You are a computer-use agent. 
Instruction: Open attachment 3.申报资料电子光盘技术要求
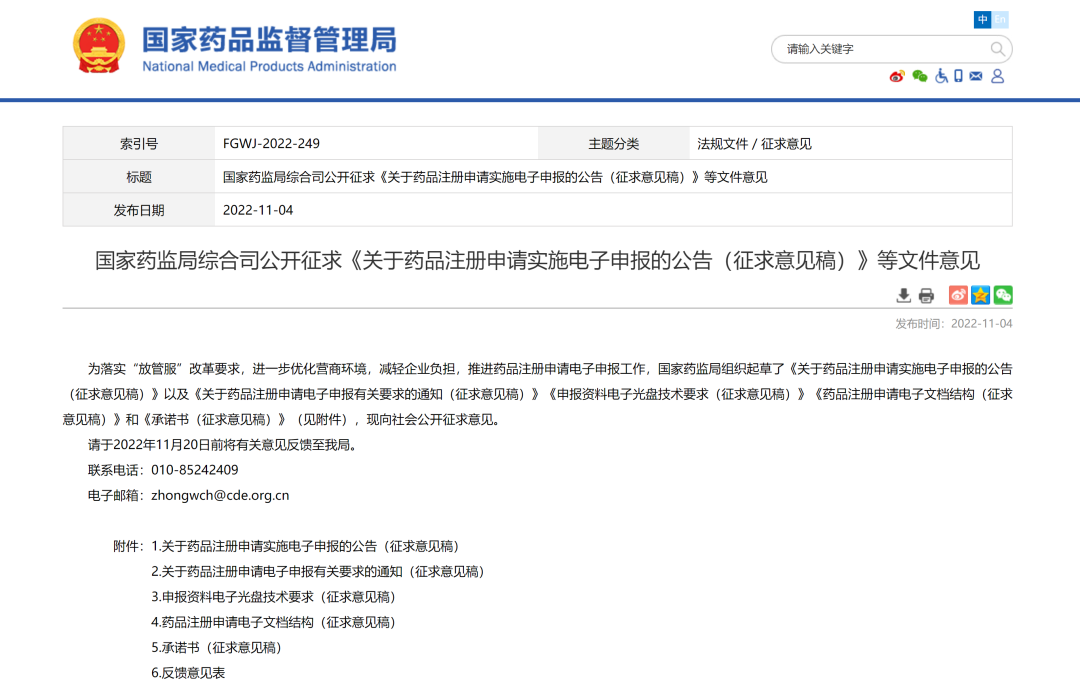[x=273, y=597]
